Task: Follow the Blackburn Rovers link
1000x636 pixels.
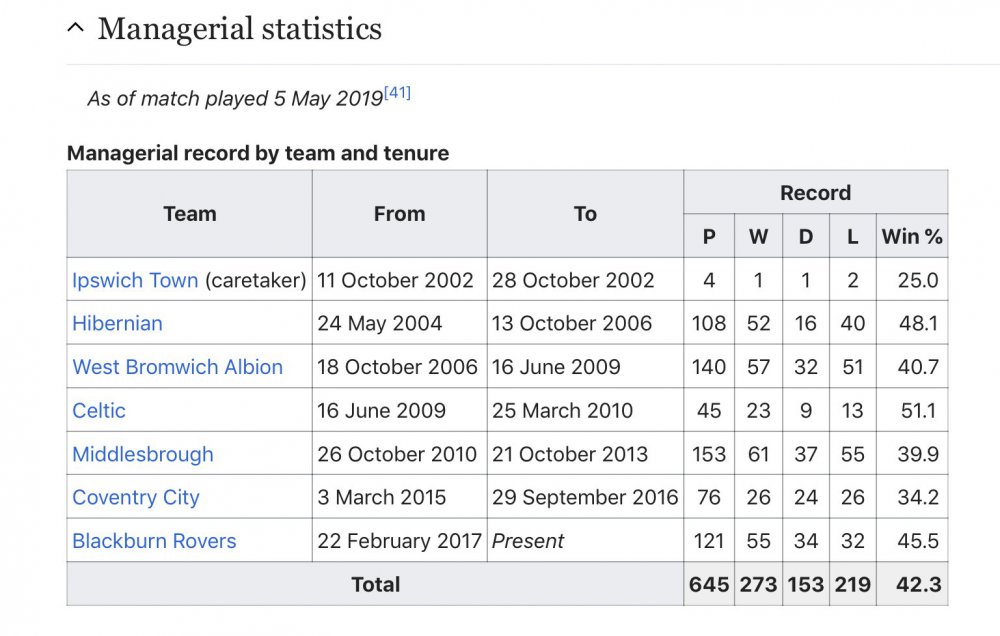Action: click(154, 541)
